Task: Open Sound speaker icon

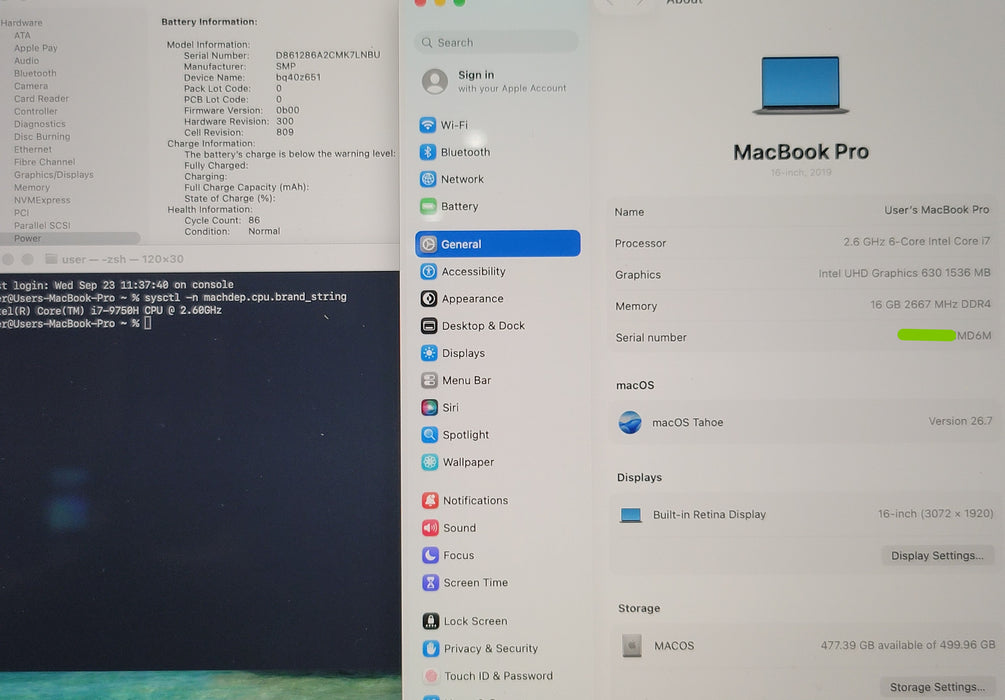Action: click(430, 528)
